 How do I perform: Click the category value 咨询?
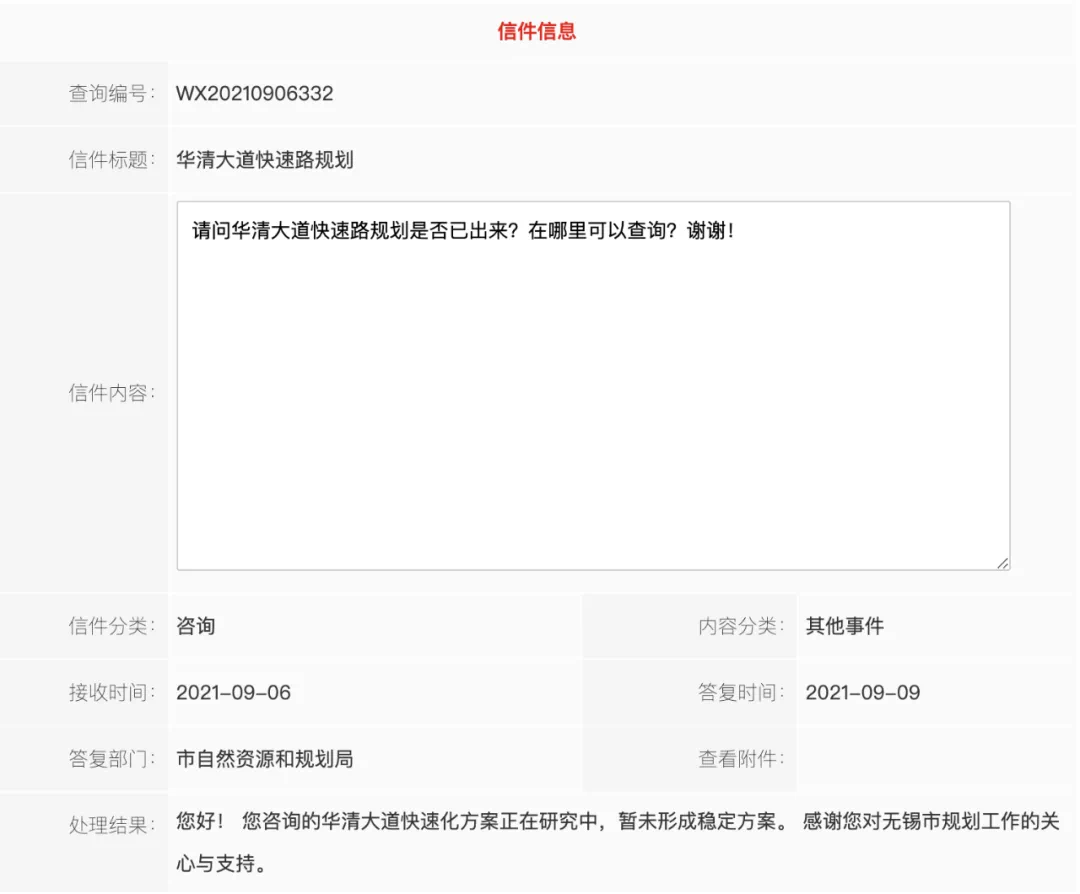[x=196, y=626]
